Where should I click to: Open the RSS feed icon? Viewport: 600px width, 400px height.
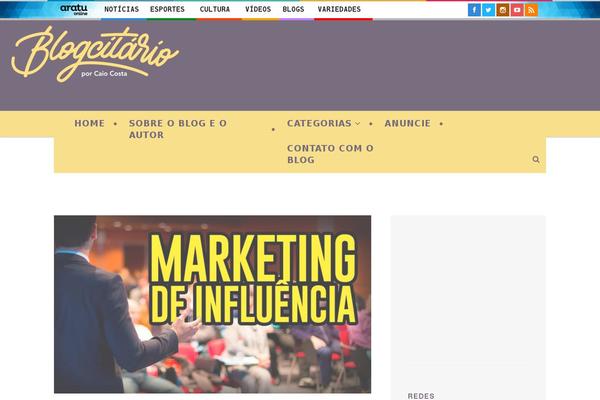coord(532,10)
